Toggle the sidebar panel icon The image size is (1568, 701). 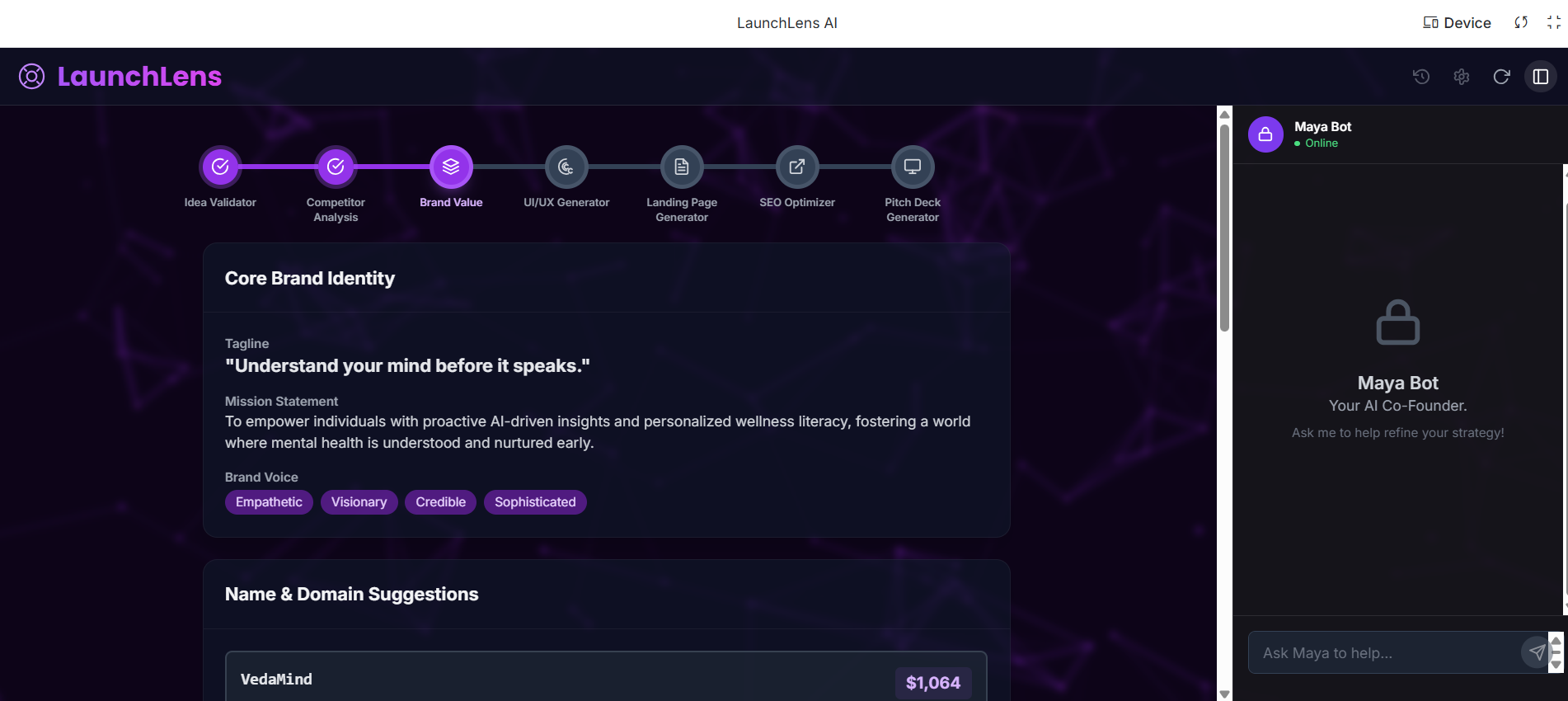(x=1541, y=77)
